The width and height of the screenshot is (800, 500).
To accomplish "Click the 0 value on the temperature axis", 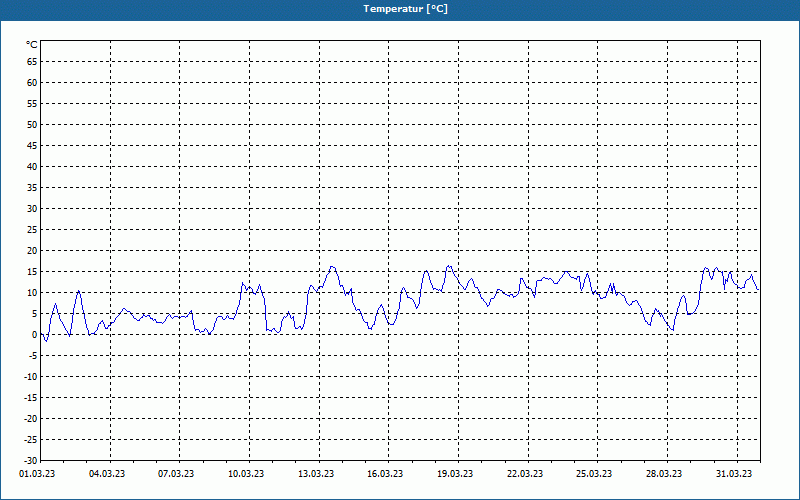I will point(35,335).
